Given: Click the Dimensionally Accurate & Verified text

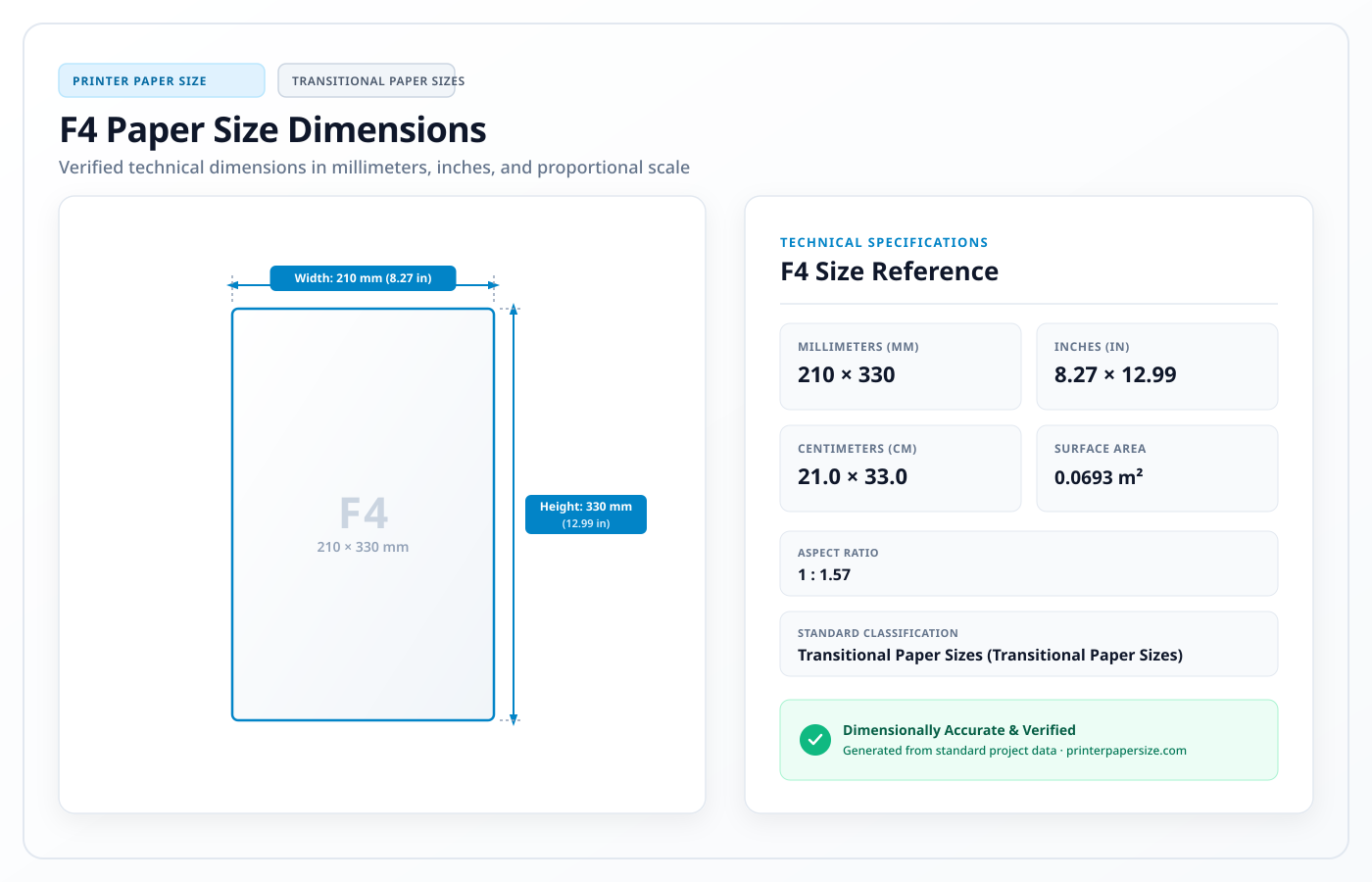Looking at the screenshot, I should point(959,730).
